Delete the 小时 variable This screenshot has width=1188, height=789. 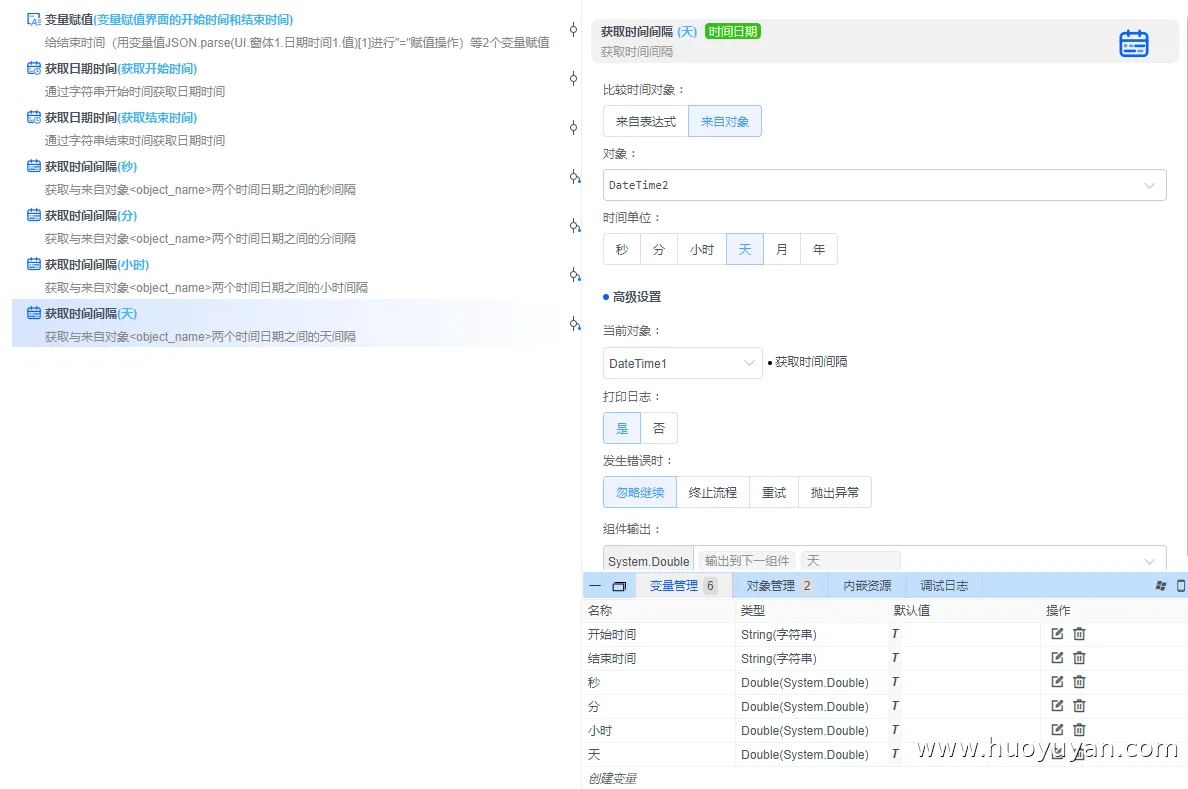click(1080, 730)
